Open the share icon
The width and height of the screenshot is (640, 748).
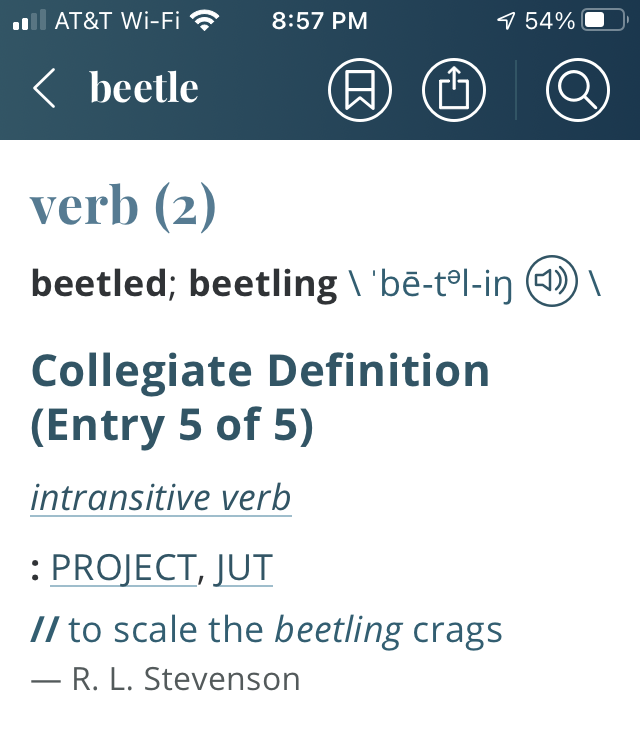tap(454, 90)
